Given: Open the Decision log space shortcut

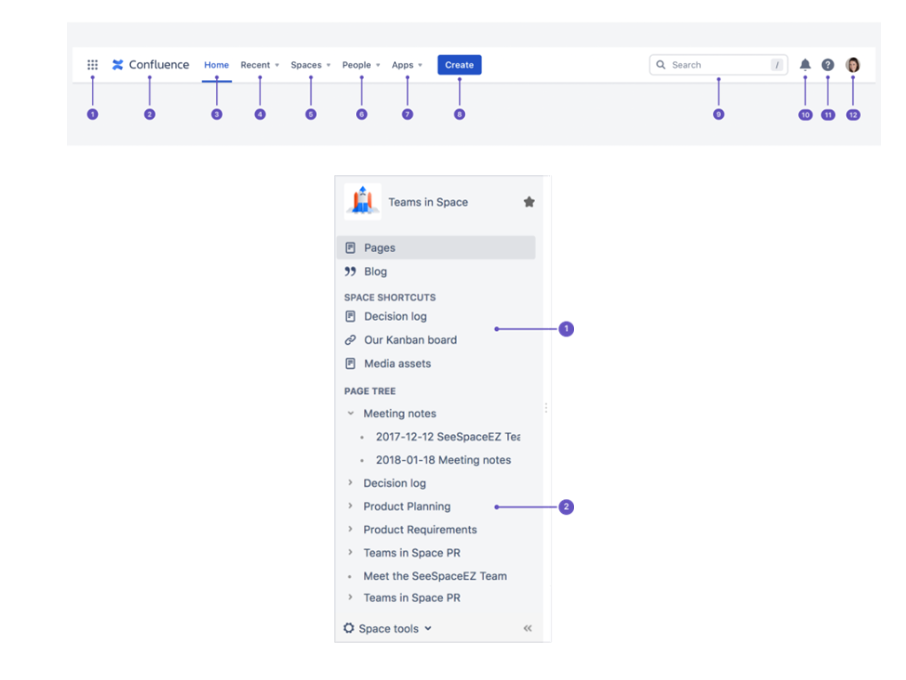Looking at the screenshot, I should (395, 317).
